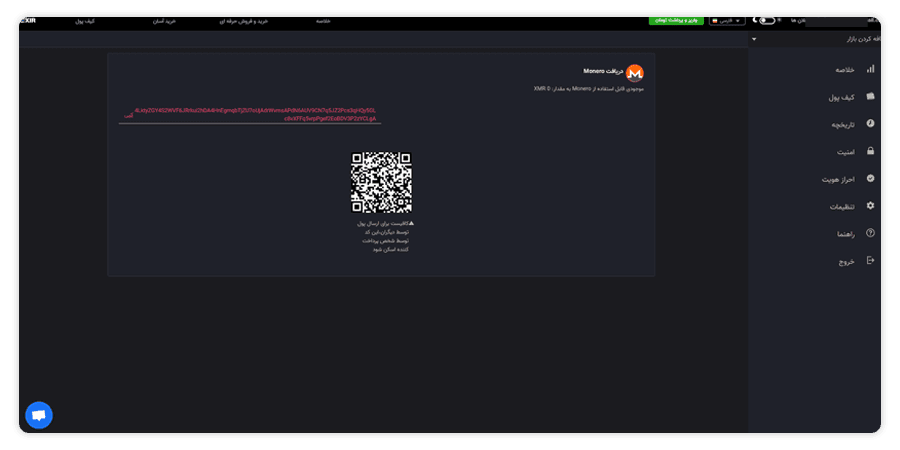The height and width of the screenshot is (450, 900).
Task: Open the language dropdown (فارسی)
Action: [x=727, y=21]
